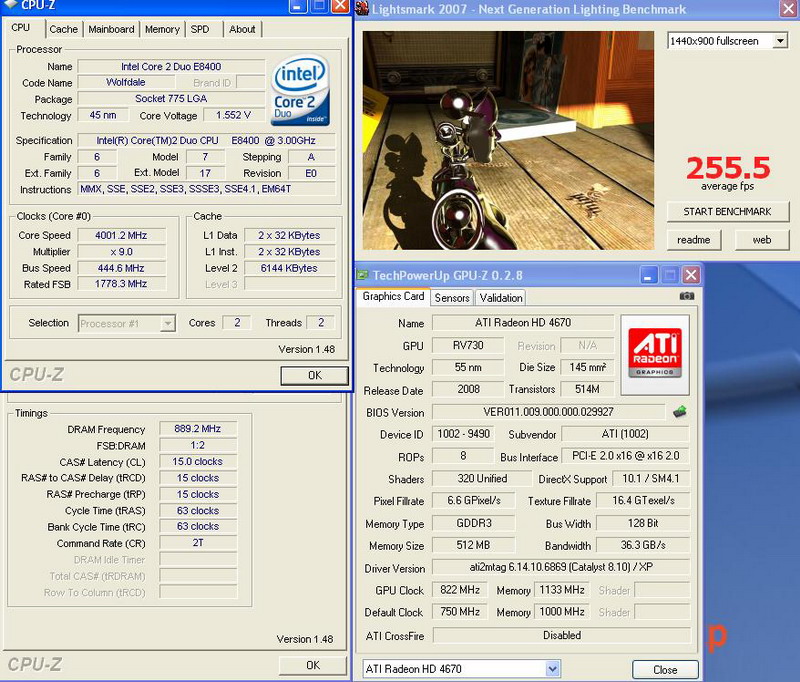
Task: Click the BIOS save chip icon
Action: [680, 411]
